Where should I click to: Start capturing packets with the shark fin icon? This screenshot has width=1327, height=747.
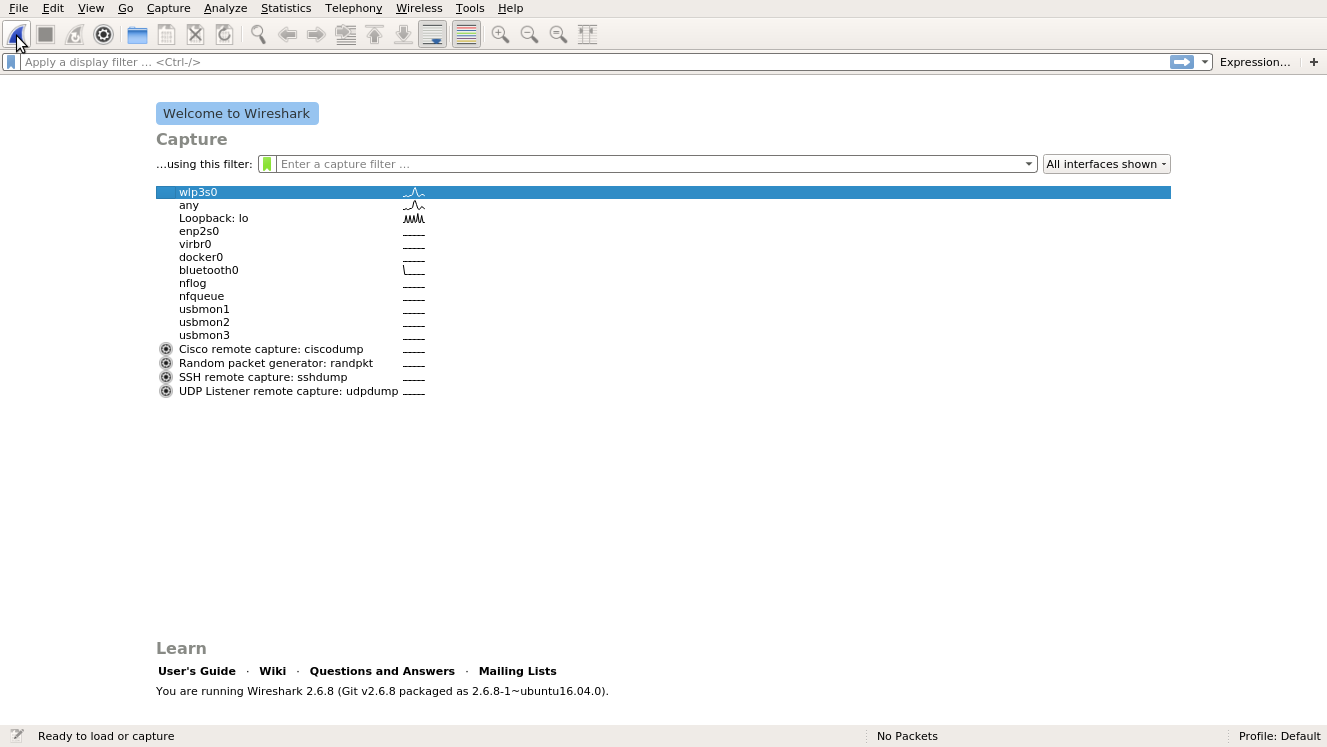17,34
